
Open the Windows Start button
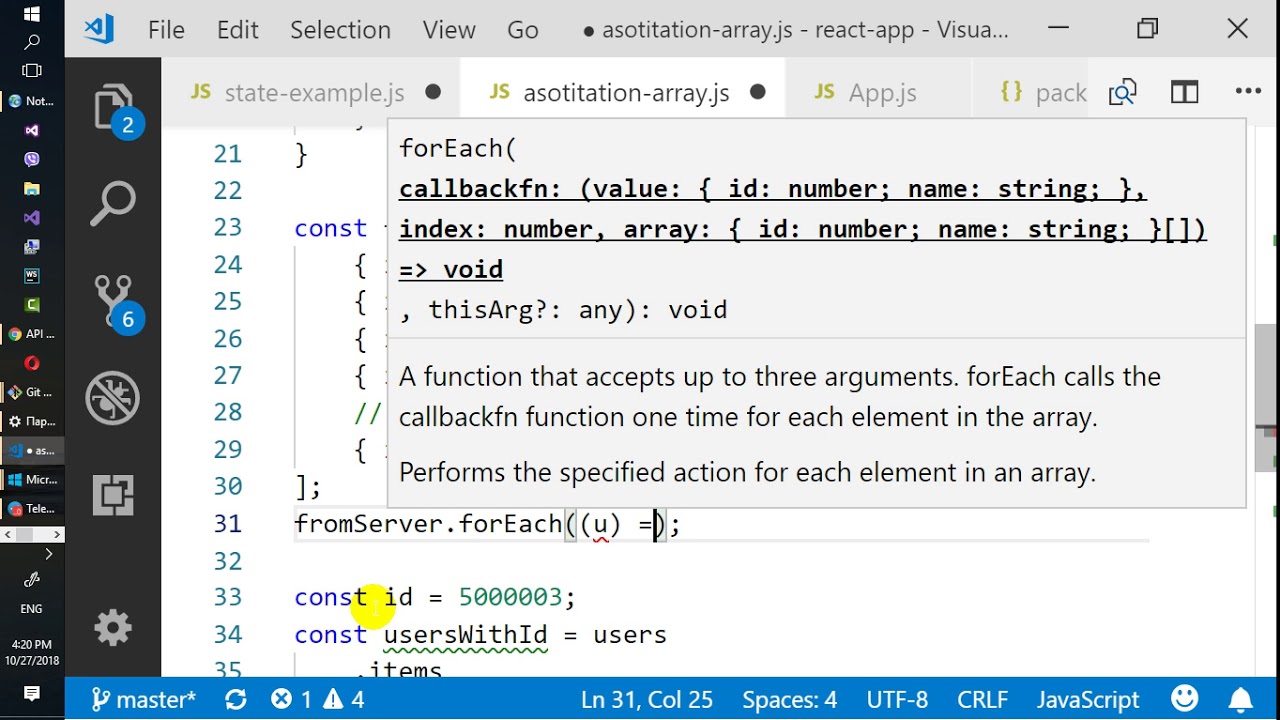click(32, 14)
